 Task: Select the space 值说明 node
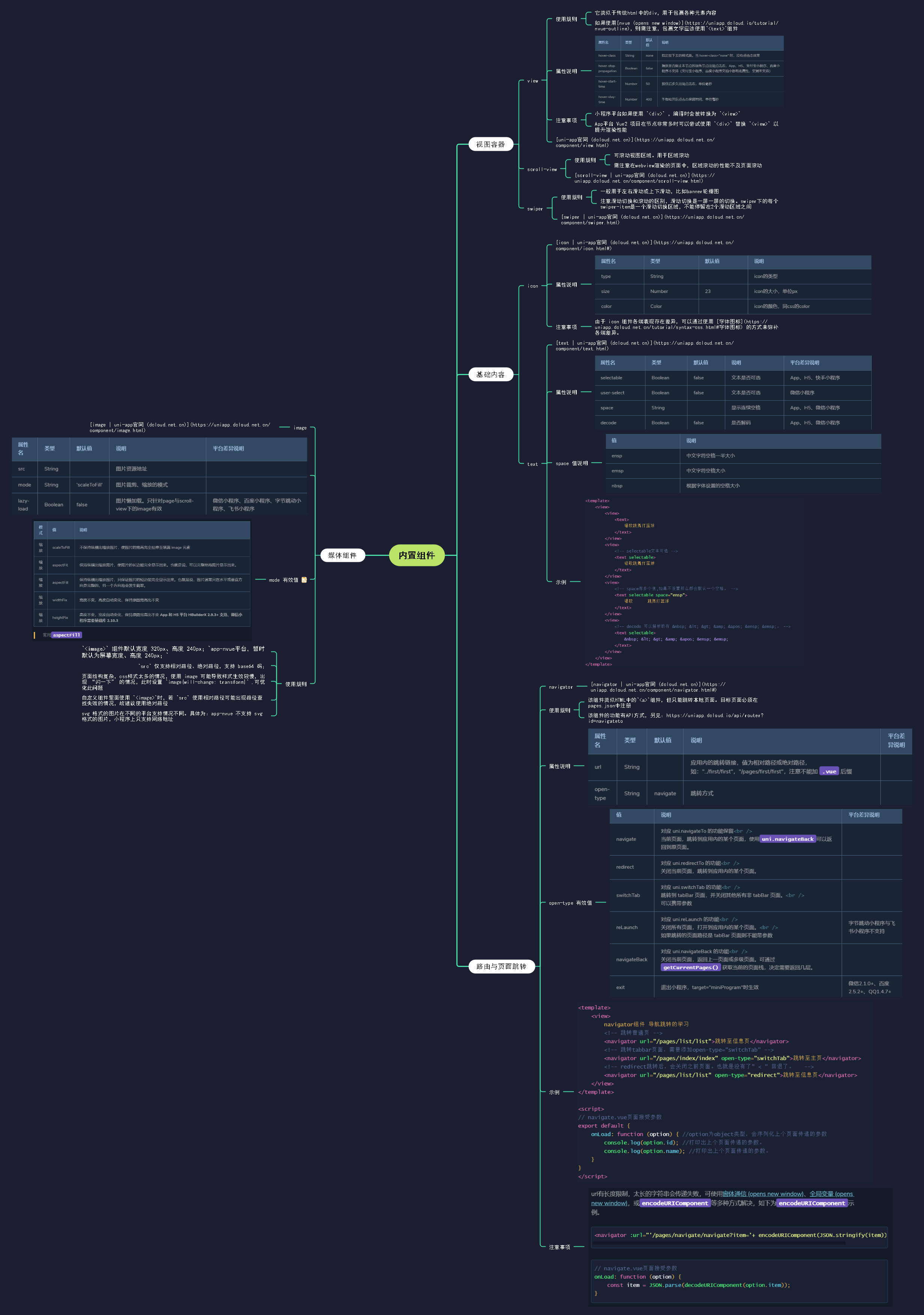coord(571,463)
